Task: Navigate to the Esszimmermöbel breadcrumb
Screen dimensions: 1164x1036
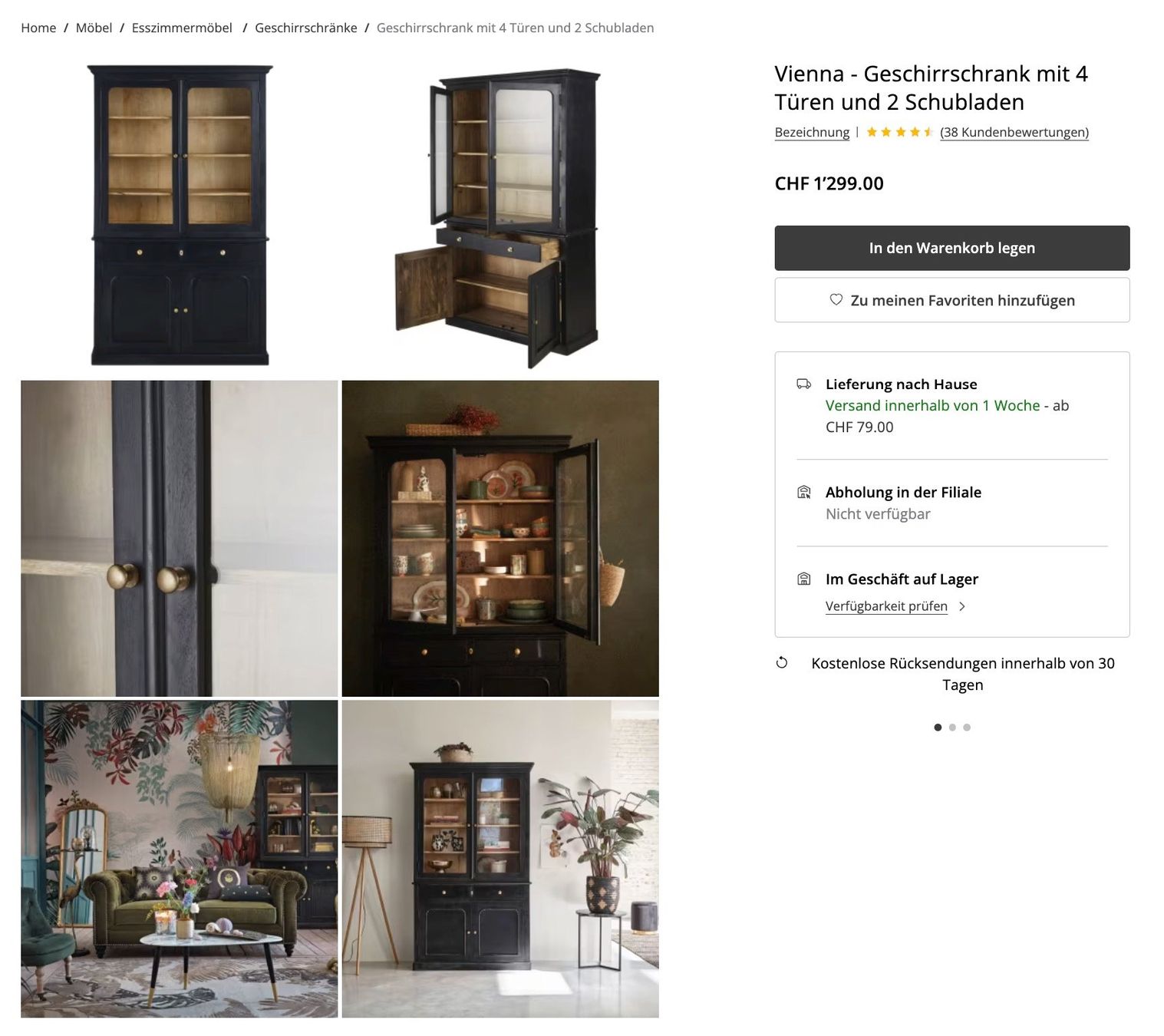Action: (182, 28)
